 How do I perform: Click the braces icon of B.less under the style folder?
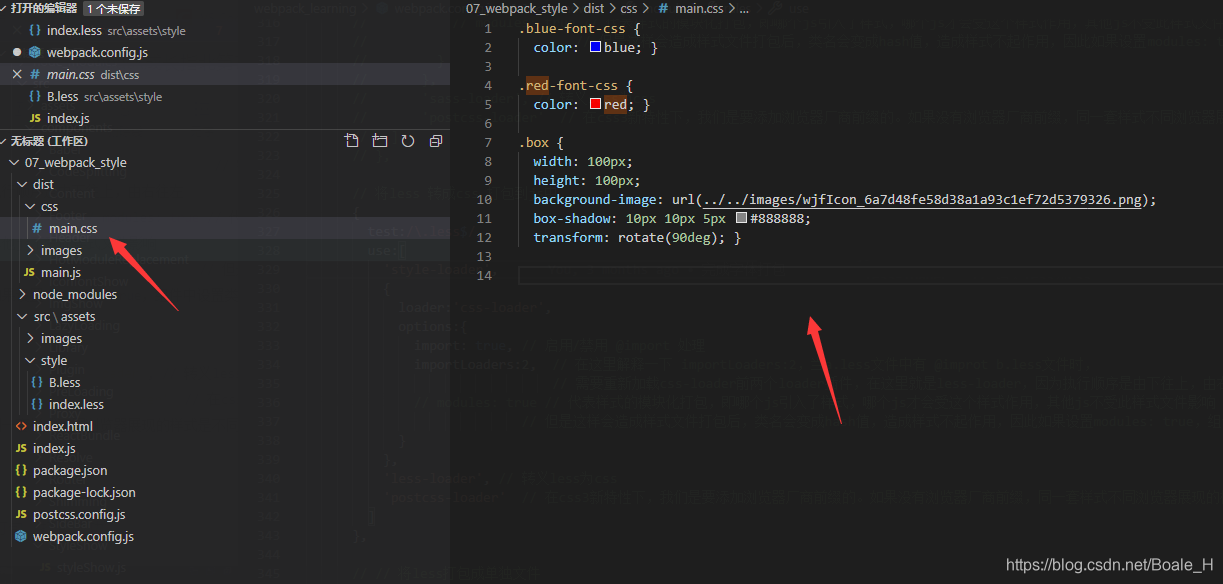(37, 382)
